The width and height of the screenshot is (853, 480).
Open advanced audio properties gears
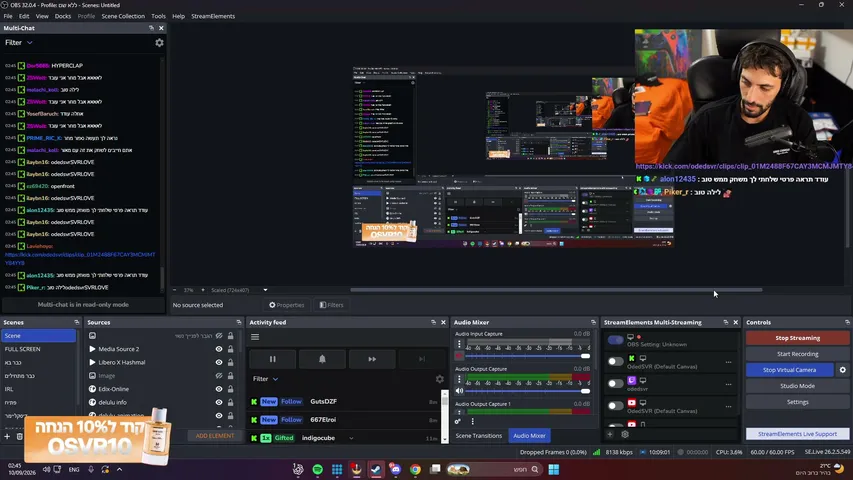458,421
